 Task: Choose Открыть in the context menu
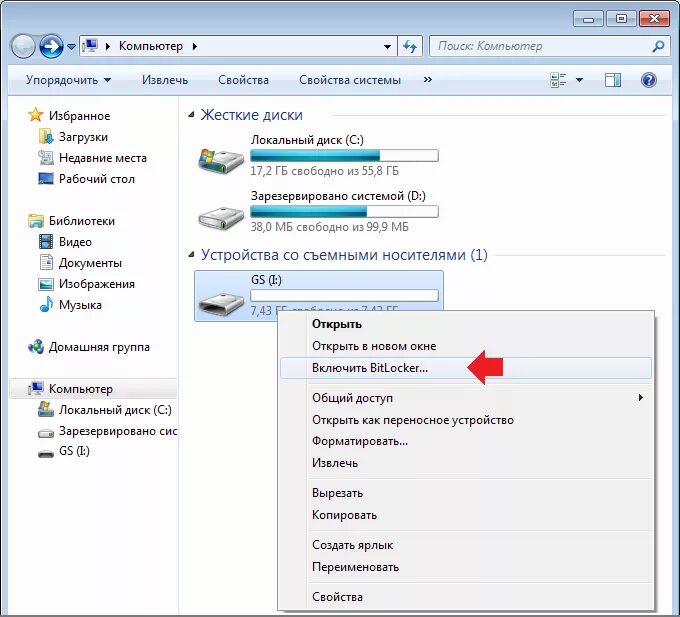466,324
